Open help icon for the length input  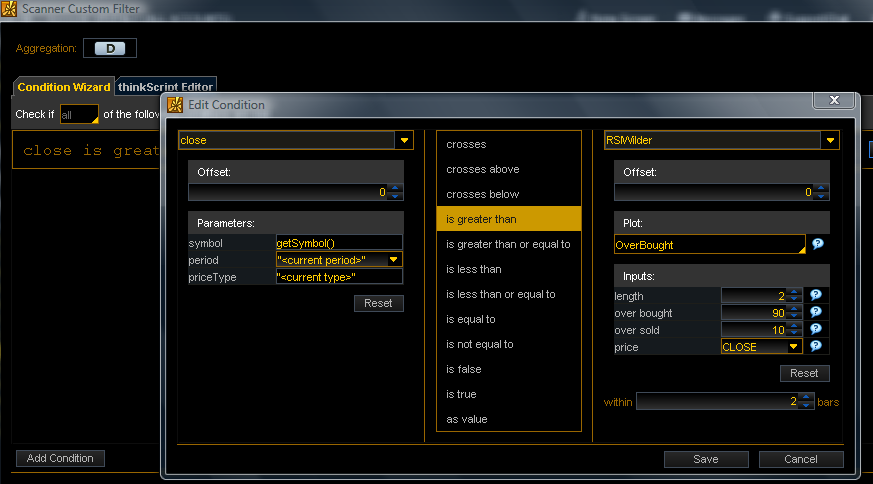(816, 295)
